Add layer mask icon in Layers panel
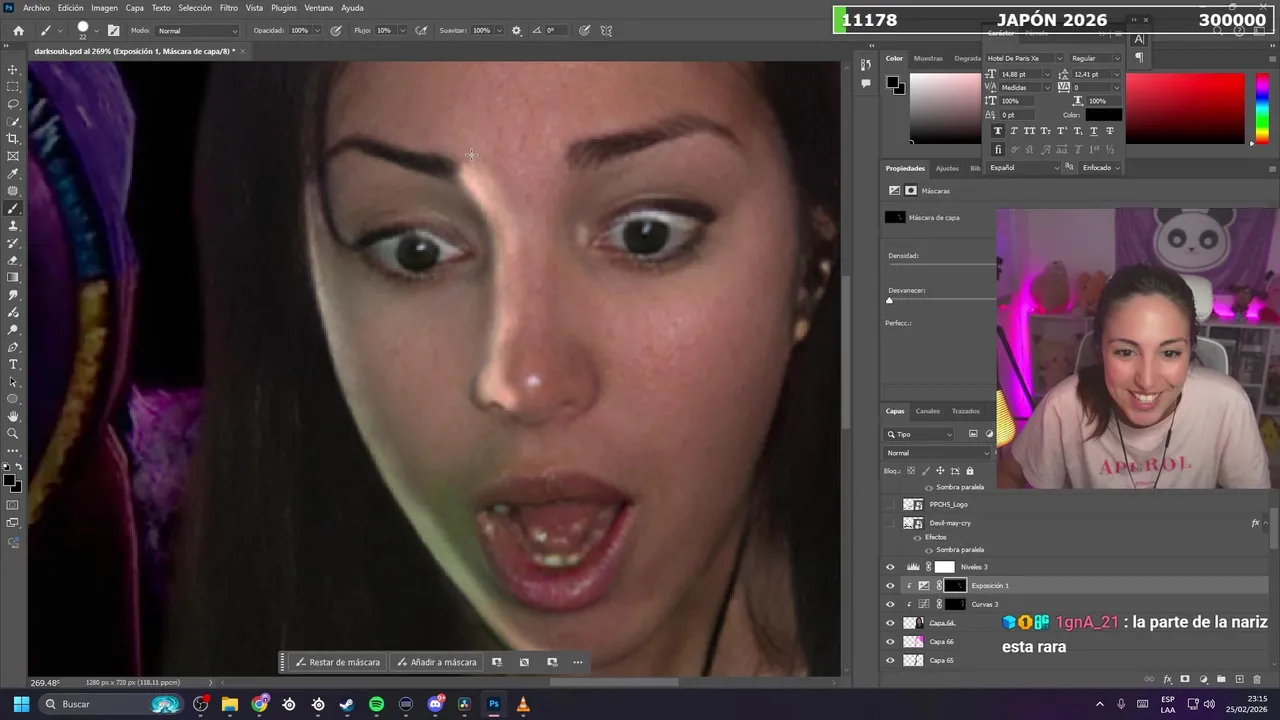The image size is (1280, 720). pos(1185,680)
